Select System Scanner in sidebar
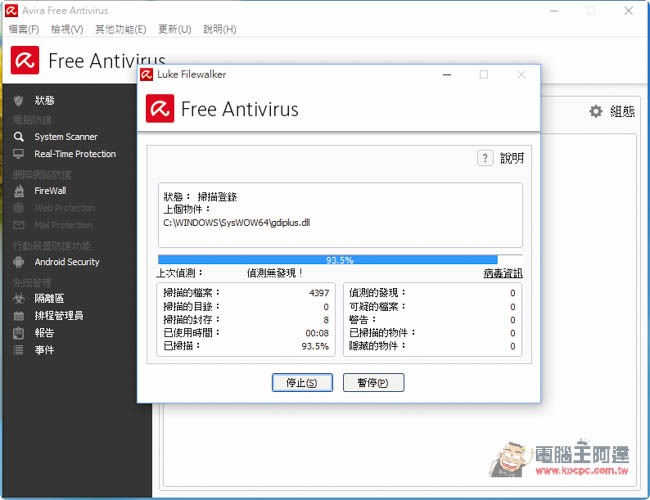The height and width of the screenshot is (500, 650). click(66, 137)
